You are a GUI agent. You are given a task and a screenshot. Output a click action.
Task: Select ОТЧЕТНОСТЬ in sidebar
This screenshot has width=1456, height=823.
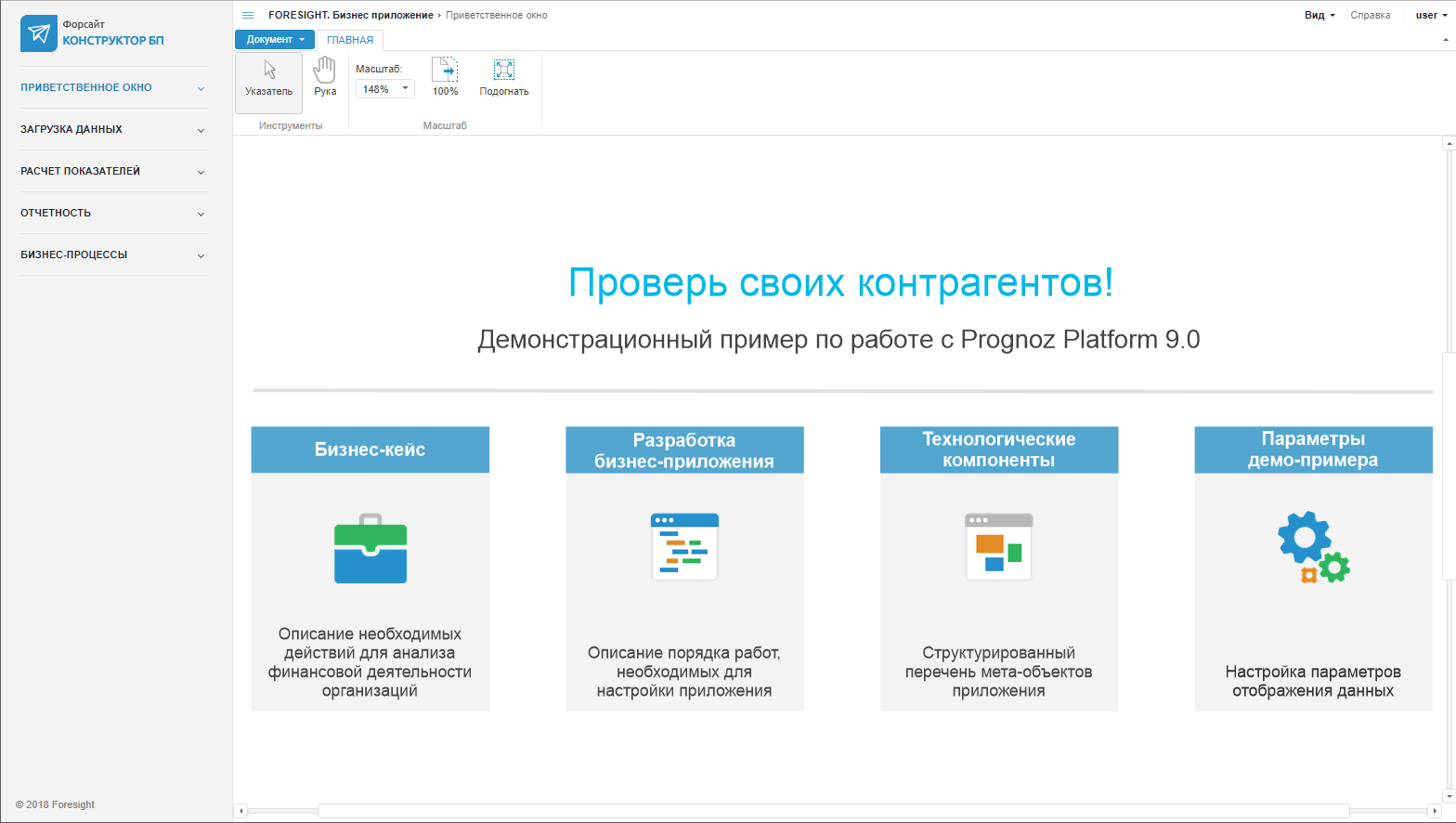[x=56, y=213]
